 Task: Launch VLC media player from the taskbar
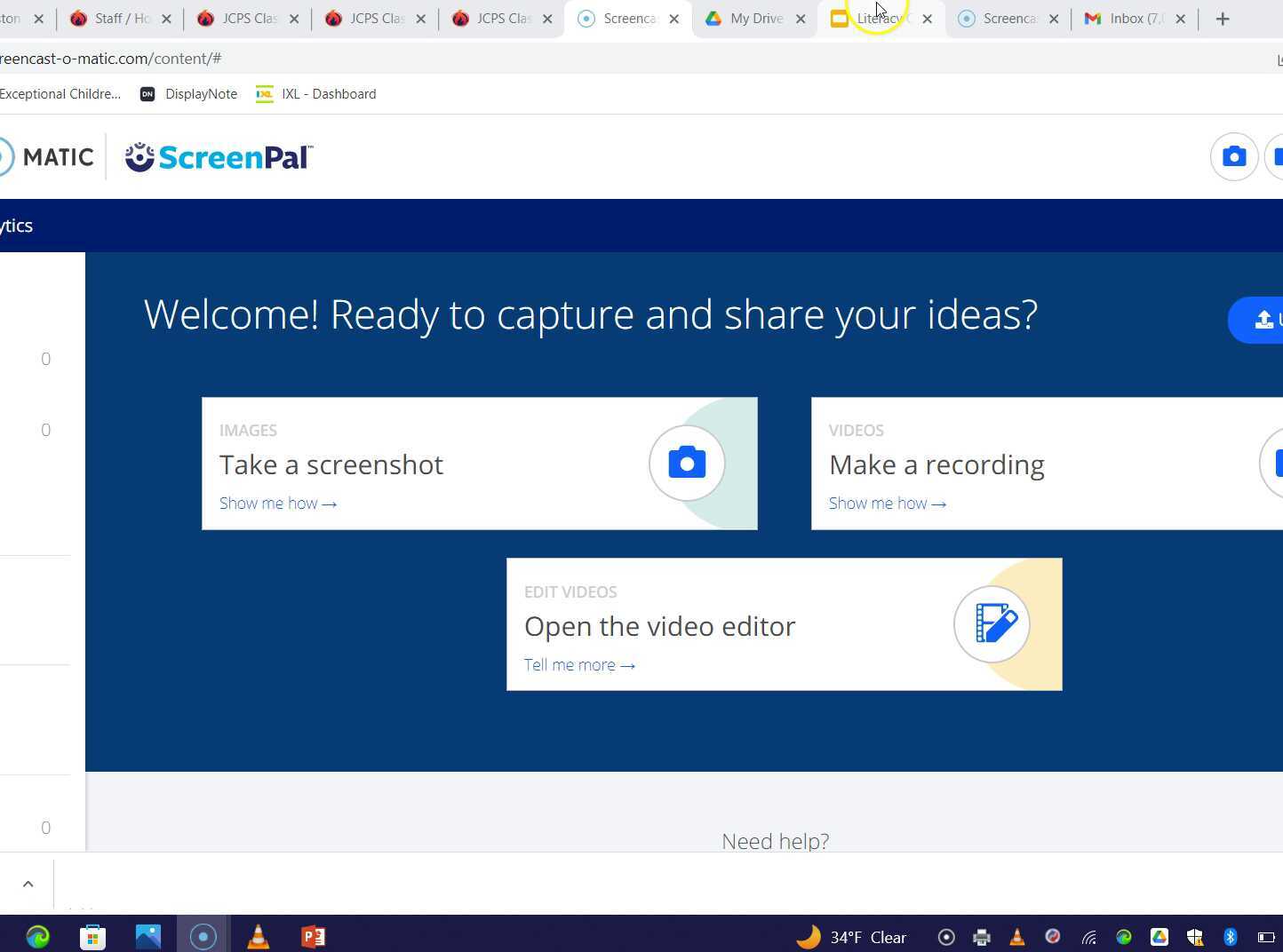coord(258,937)
